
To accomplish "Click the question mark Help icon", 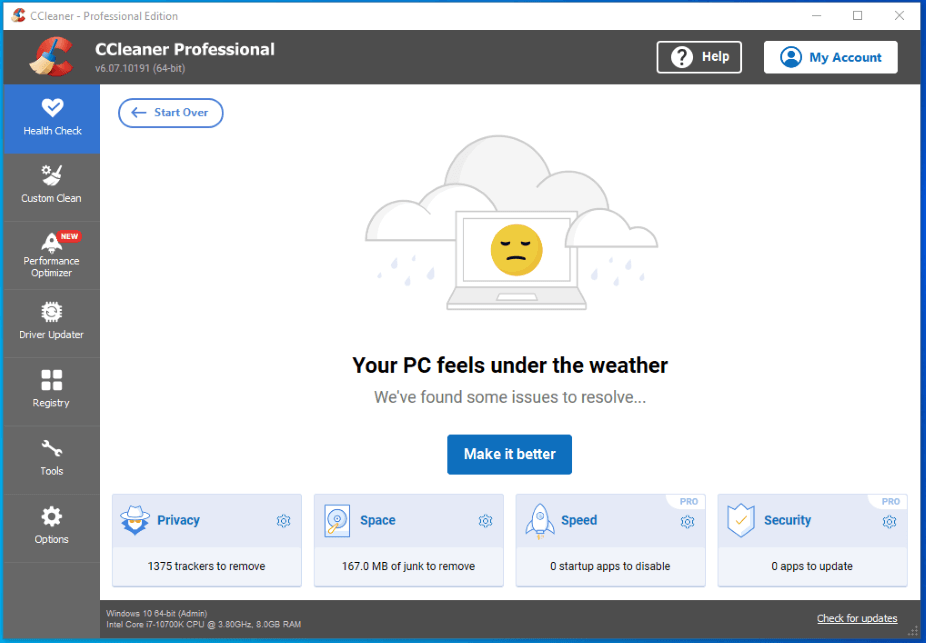I will (x=682, y=57).
